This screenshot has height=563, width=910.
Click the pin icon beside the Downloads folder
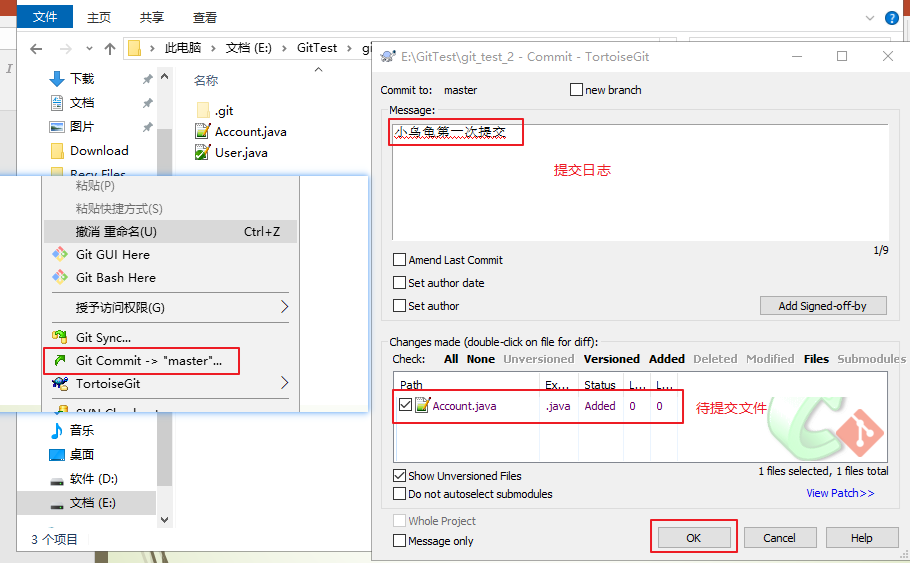click(147, 79)
